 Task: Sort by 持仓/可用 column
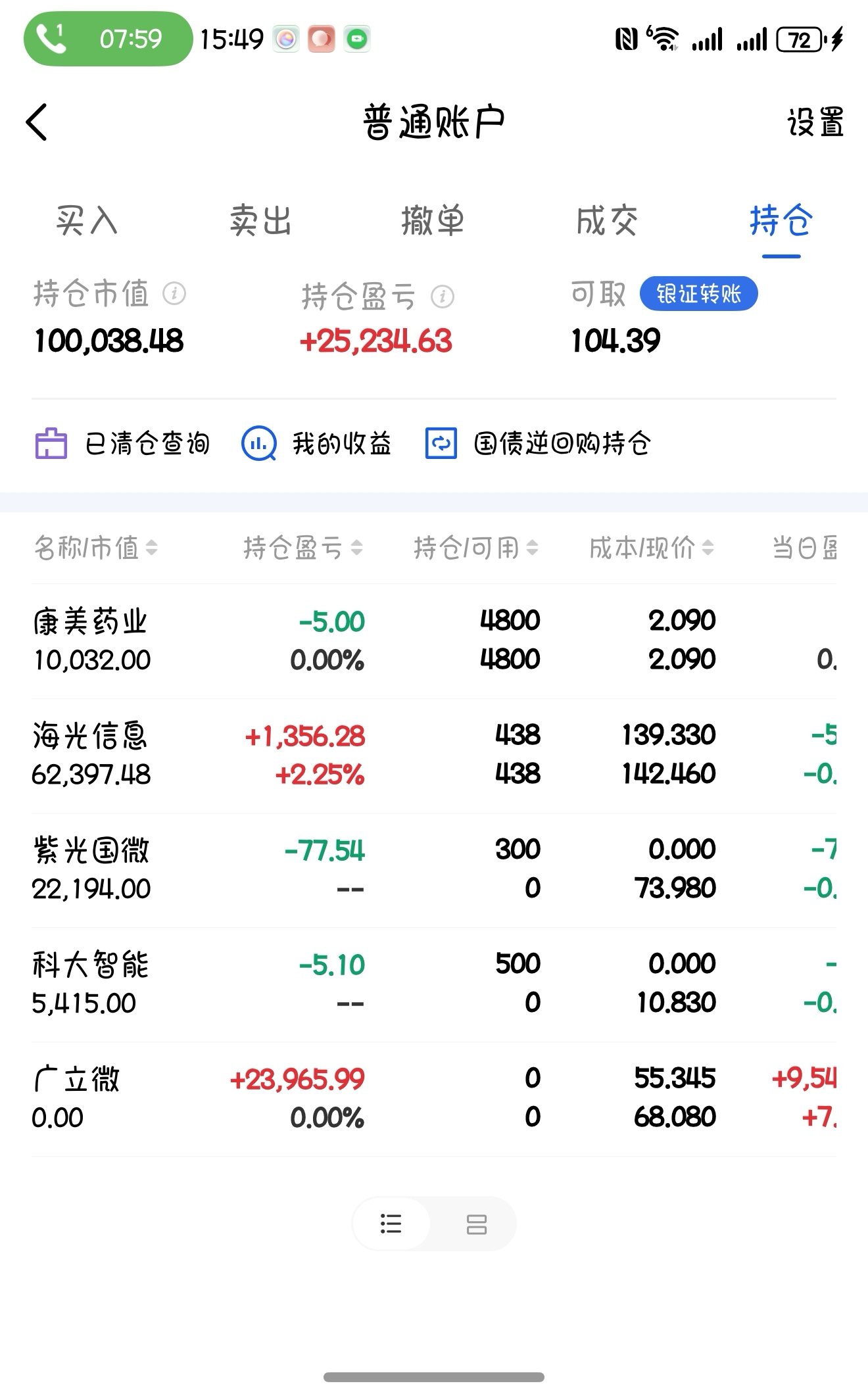pos(476,548)
